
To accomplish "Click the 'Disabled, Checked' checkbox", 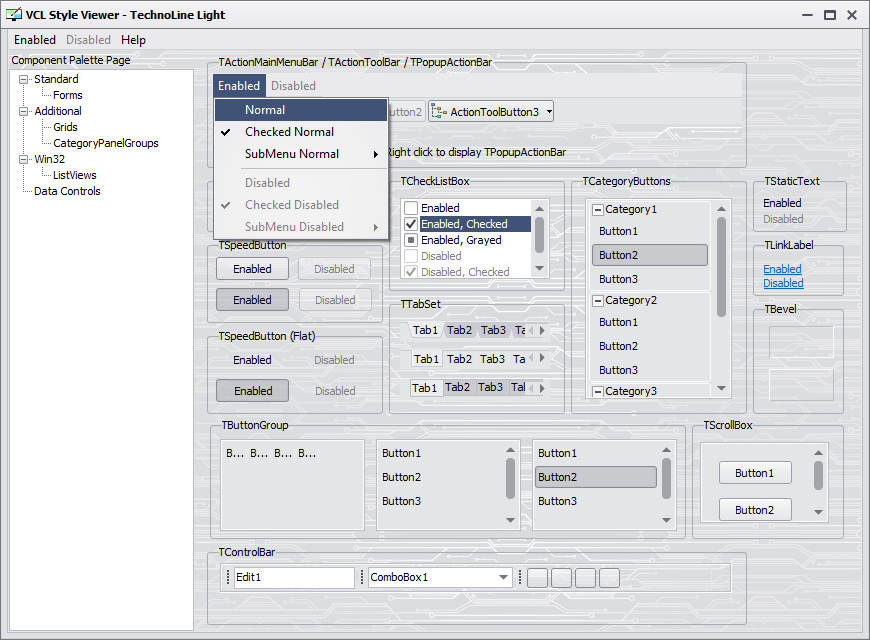I will tap(411, 272).
